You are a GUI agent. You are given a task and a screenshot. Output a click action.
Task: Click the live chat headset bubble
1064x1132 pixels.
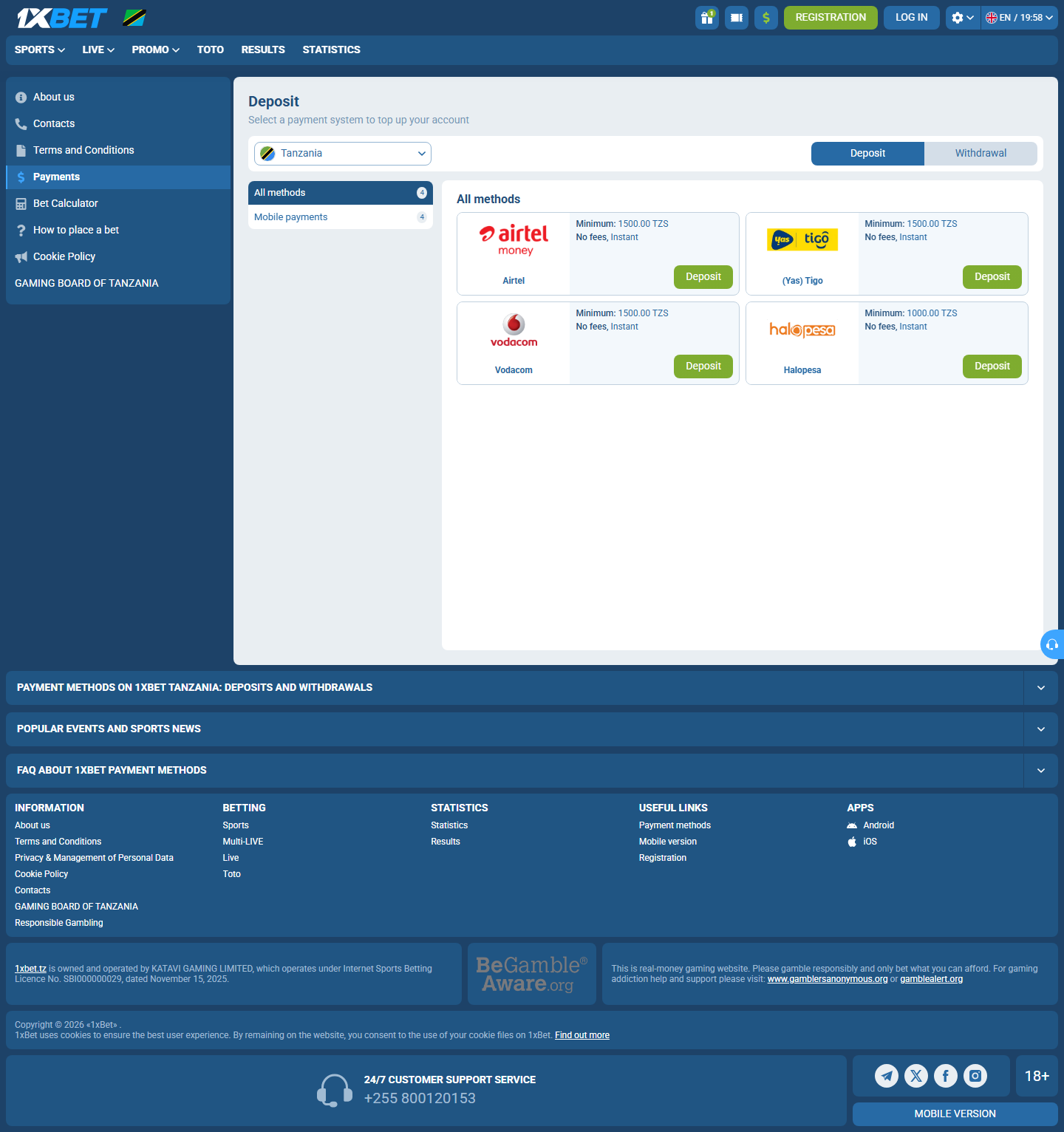click(x=1052, y=644)
